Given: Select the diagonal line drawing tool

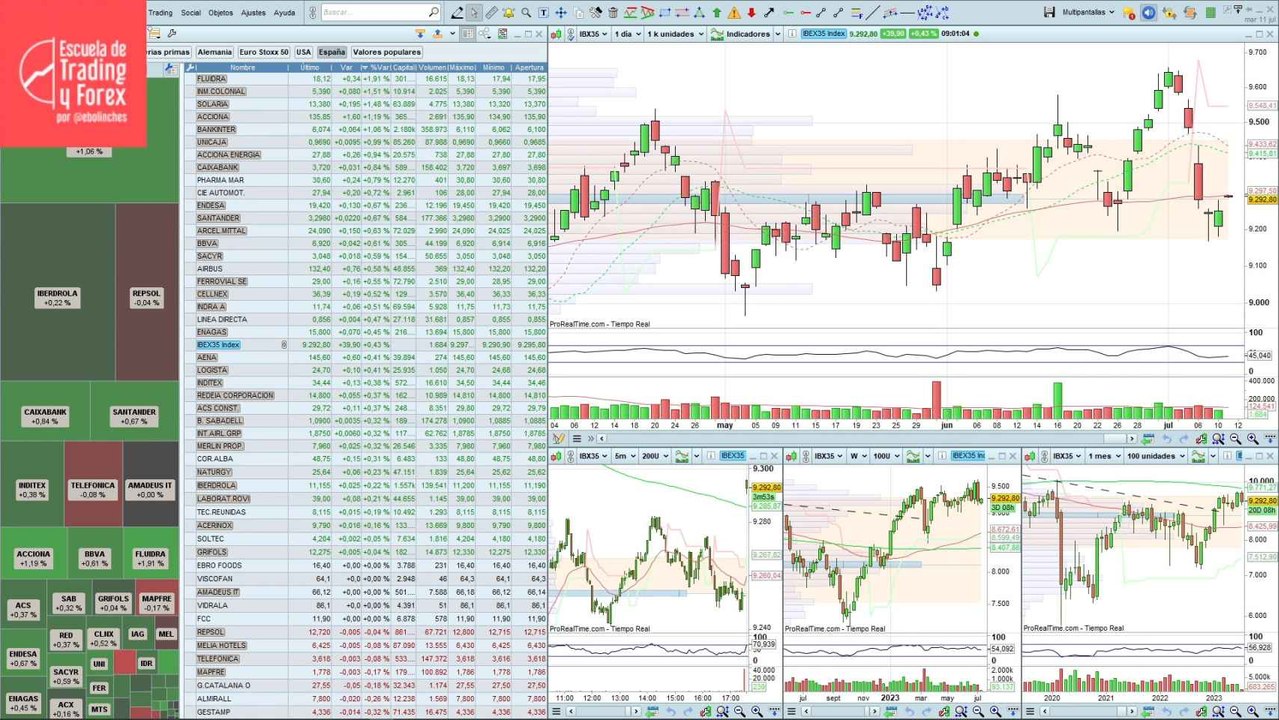Looking at the screenshot, I should coord(873,13).
